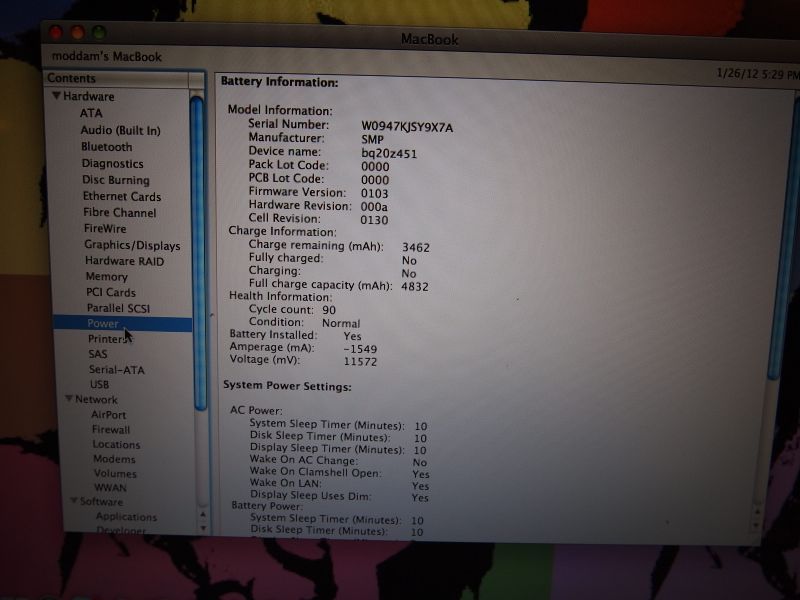The width and height of the screenshot is (800, 600).
Task: Click the sidebar blue scroll thumb
Action: click(x=198, y=253)
